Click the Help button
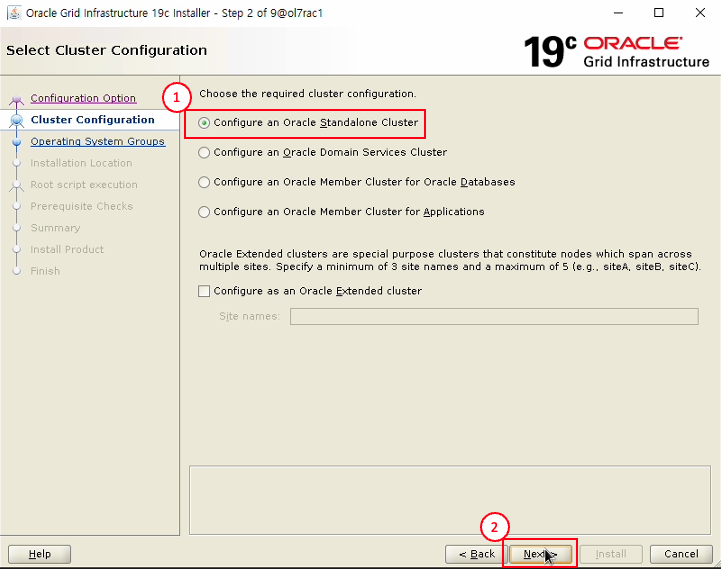Screen dimensions: 721x569 click(40, 554)
